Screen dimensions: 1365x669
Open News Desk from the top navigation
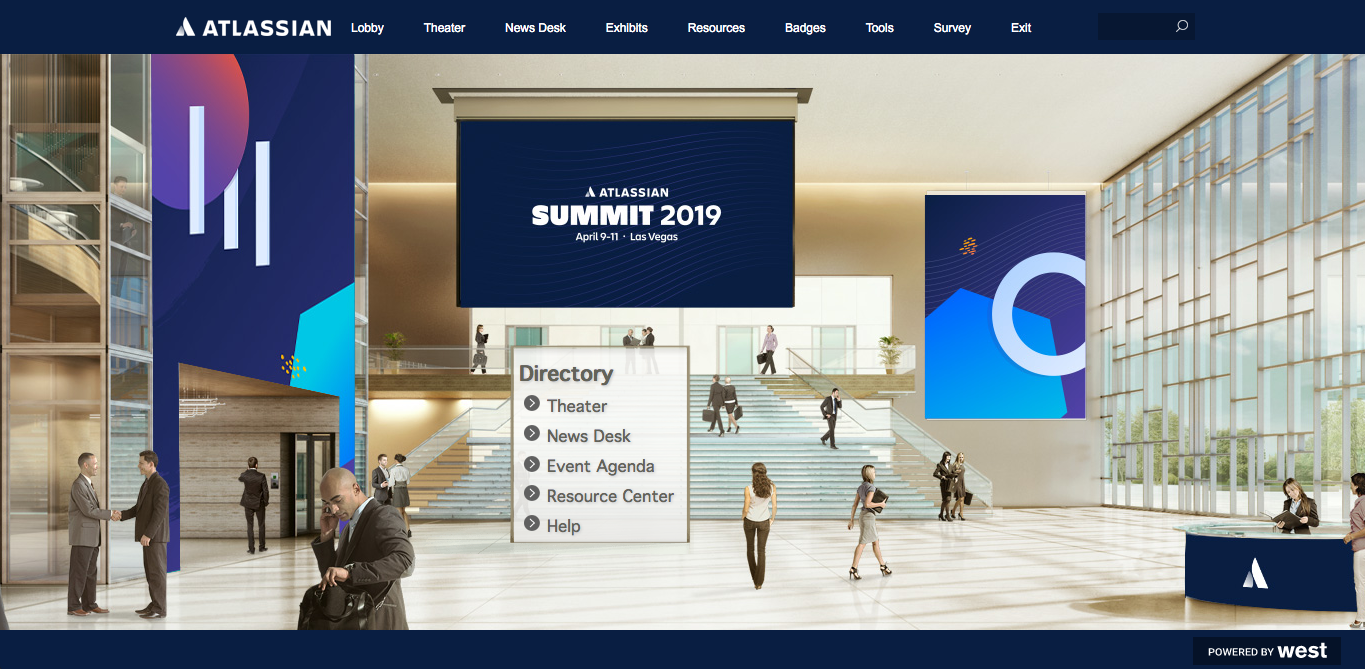[535, 28]
